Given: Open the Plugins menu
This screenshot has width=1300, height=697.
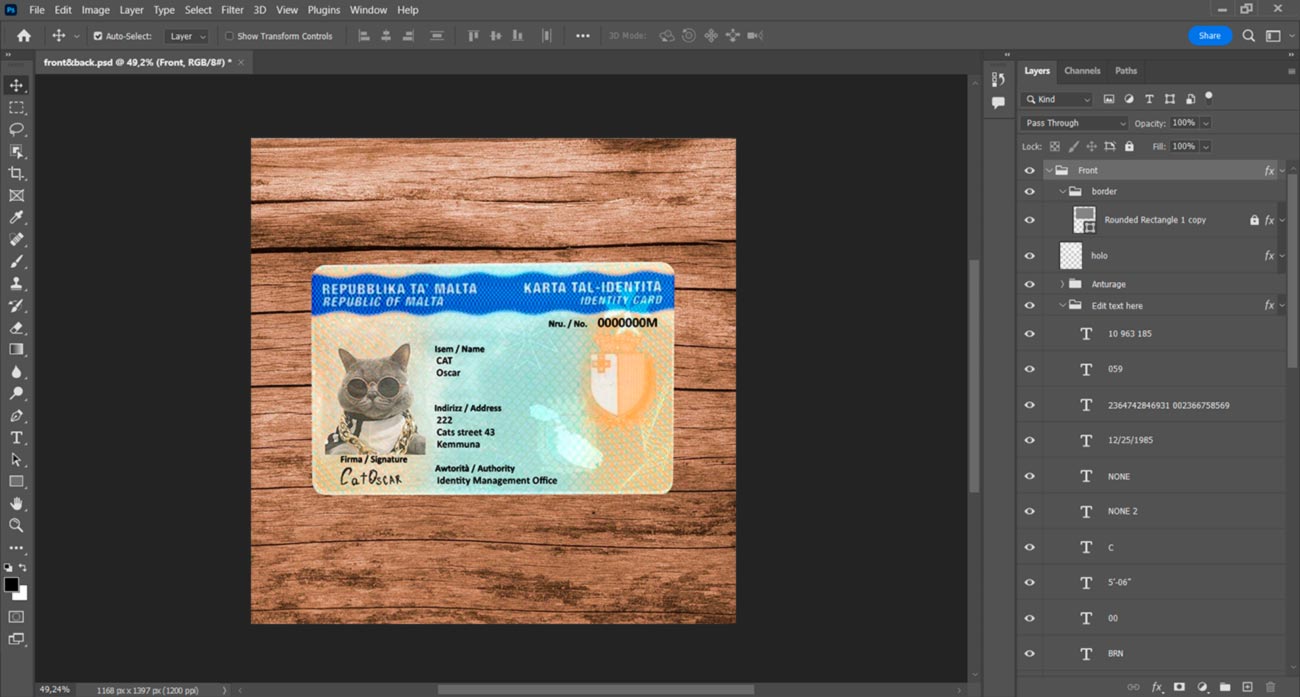Looking at the screenshot, I should pos(324,10).
